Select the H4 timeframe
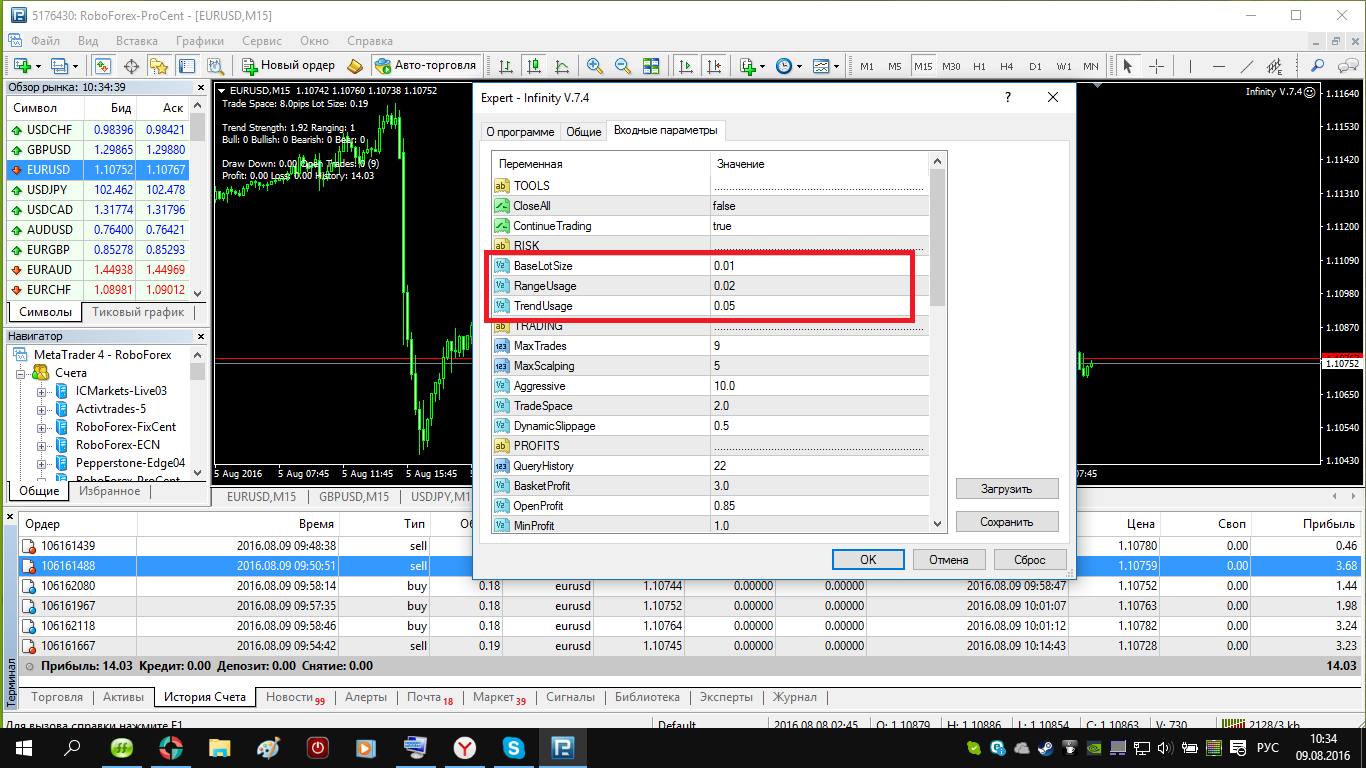This screenshot has height=768, width=1366. coord(1007,66)
